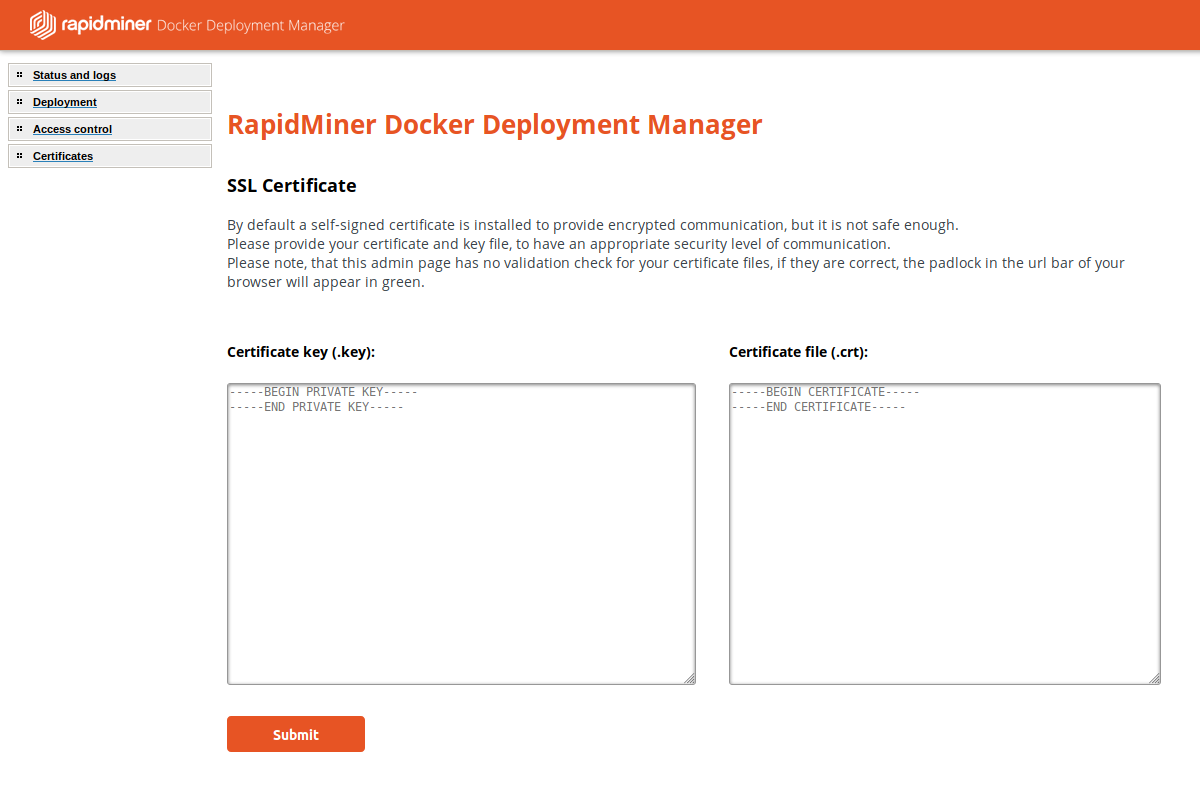Open the Access control menu item

110,129
